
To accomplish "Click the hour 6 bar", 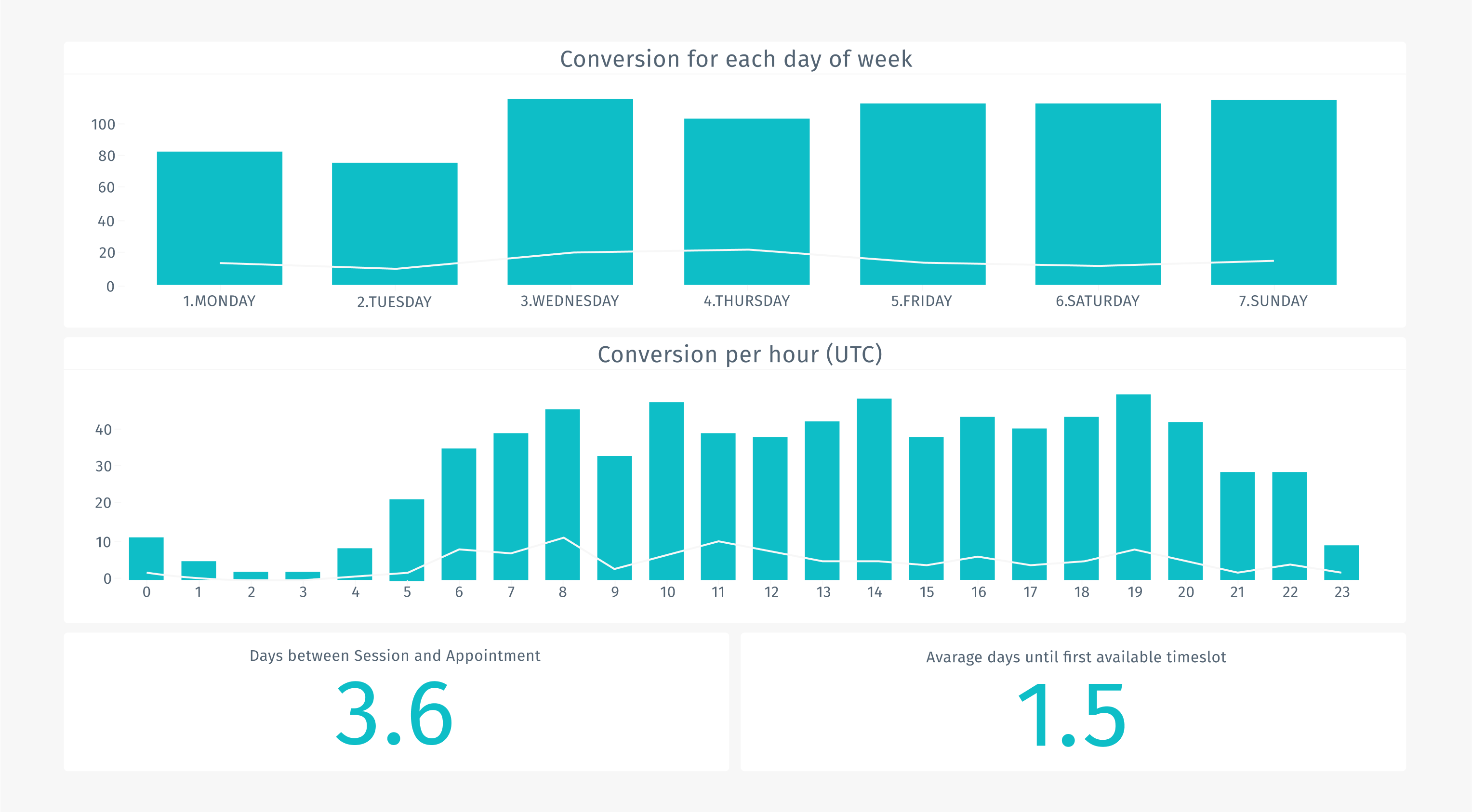I will coord(459,514).
